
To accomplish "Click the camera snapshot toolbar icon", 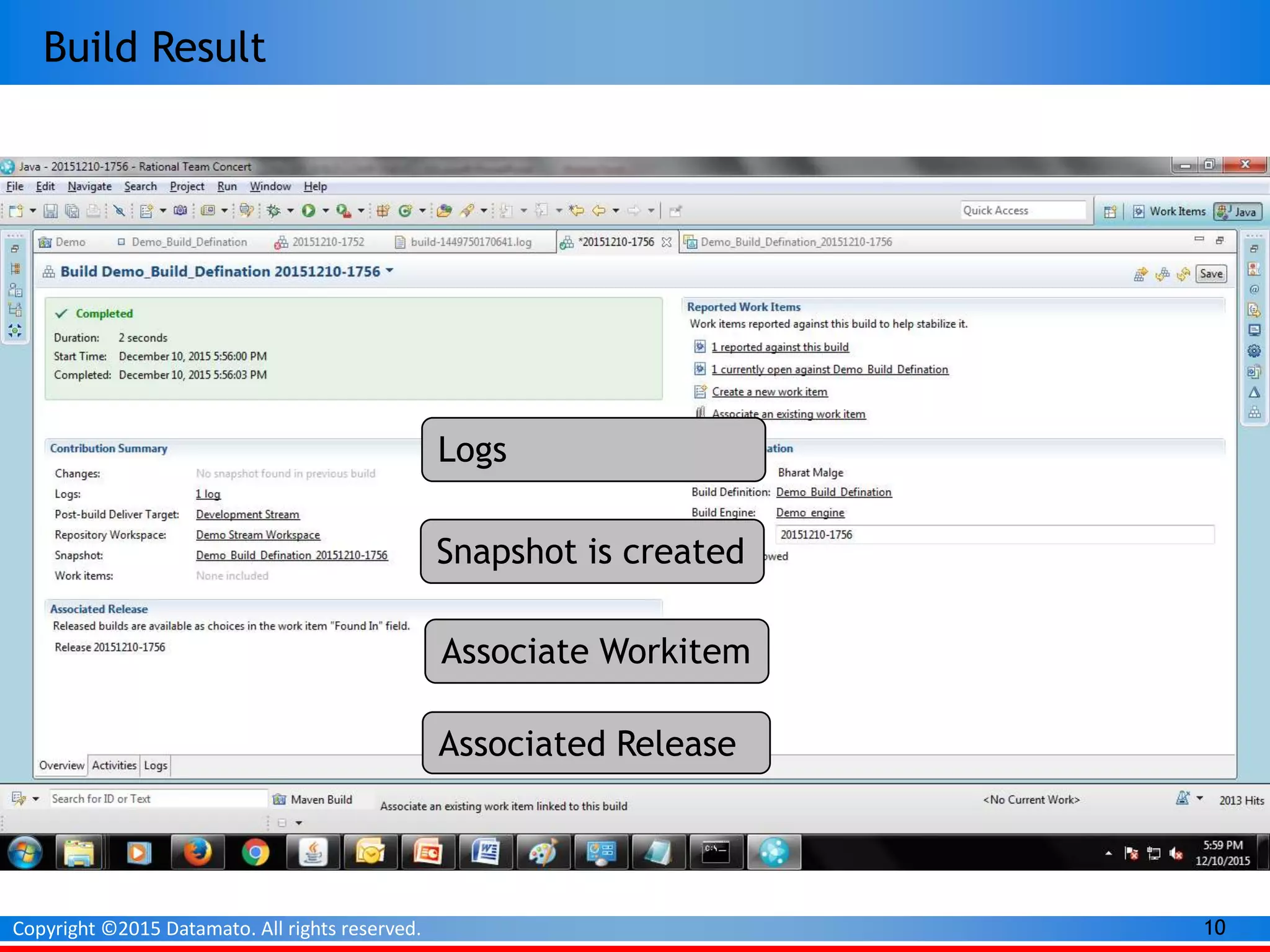I will pos(180,211).
